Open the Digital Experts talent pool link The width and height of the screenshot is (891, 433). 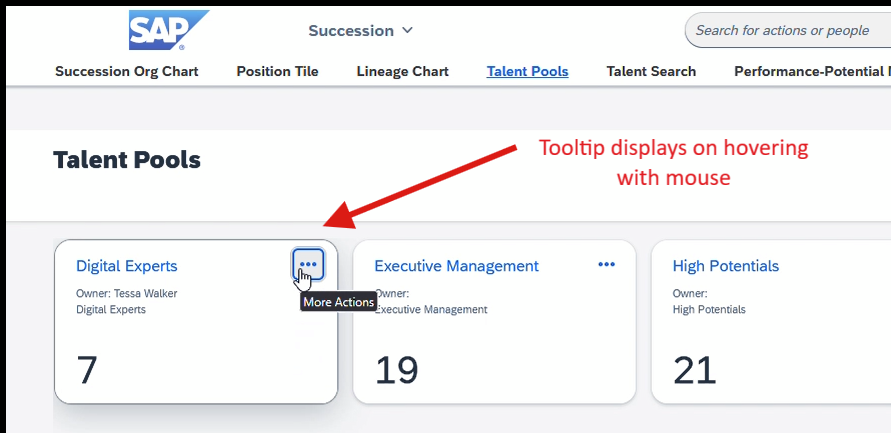click(x=127, y=266)
